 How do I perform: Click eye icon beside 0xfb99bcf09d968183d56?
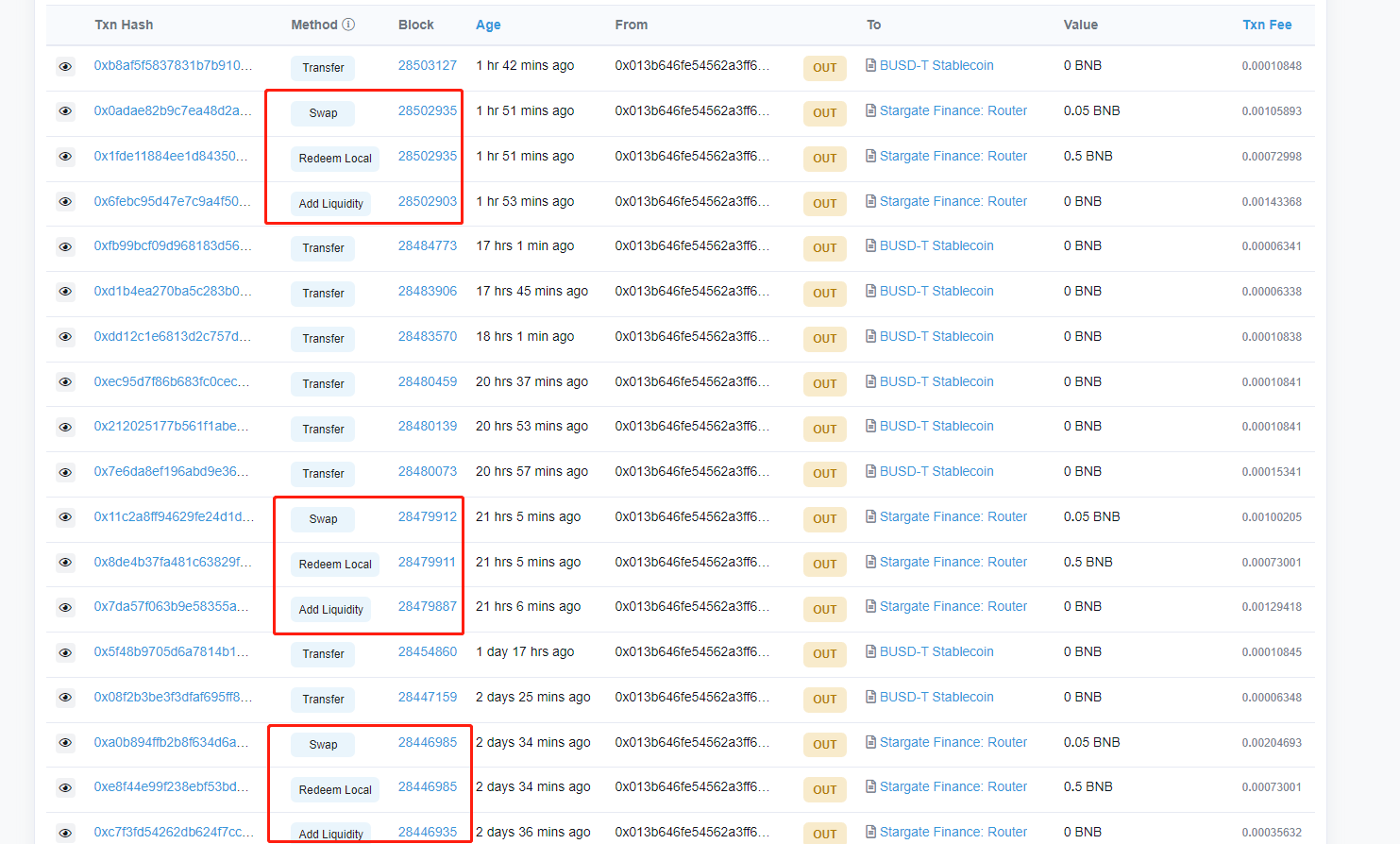[x=65, y=247]
